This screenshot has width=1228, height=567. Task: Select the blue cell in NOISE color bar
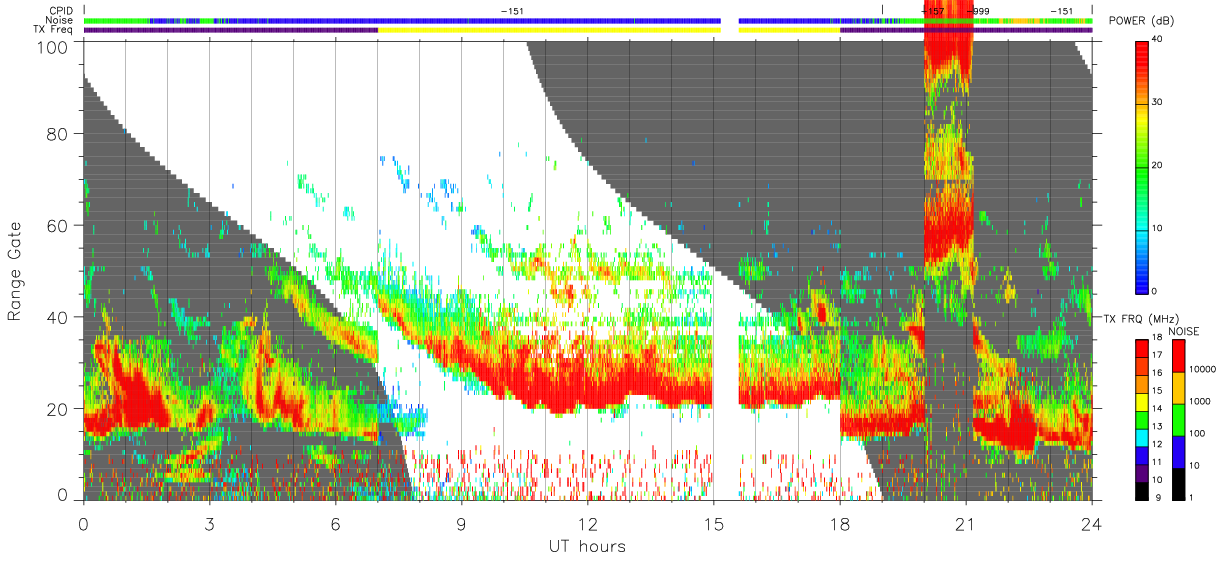point(1179,451)
